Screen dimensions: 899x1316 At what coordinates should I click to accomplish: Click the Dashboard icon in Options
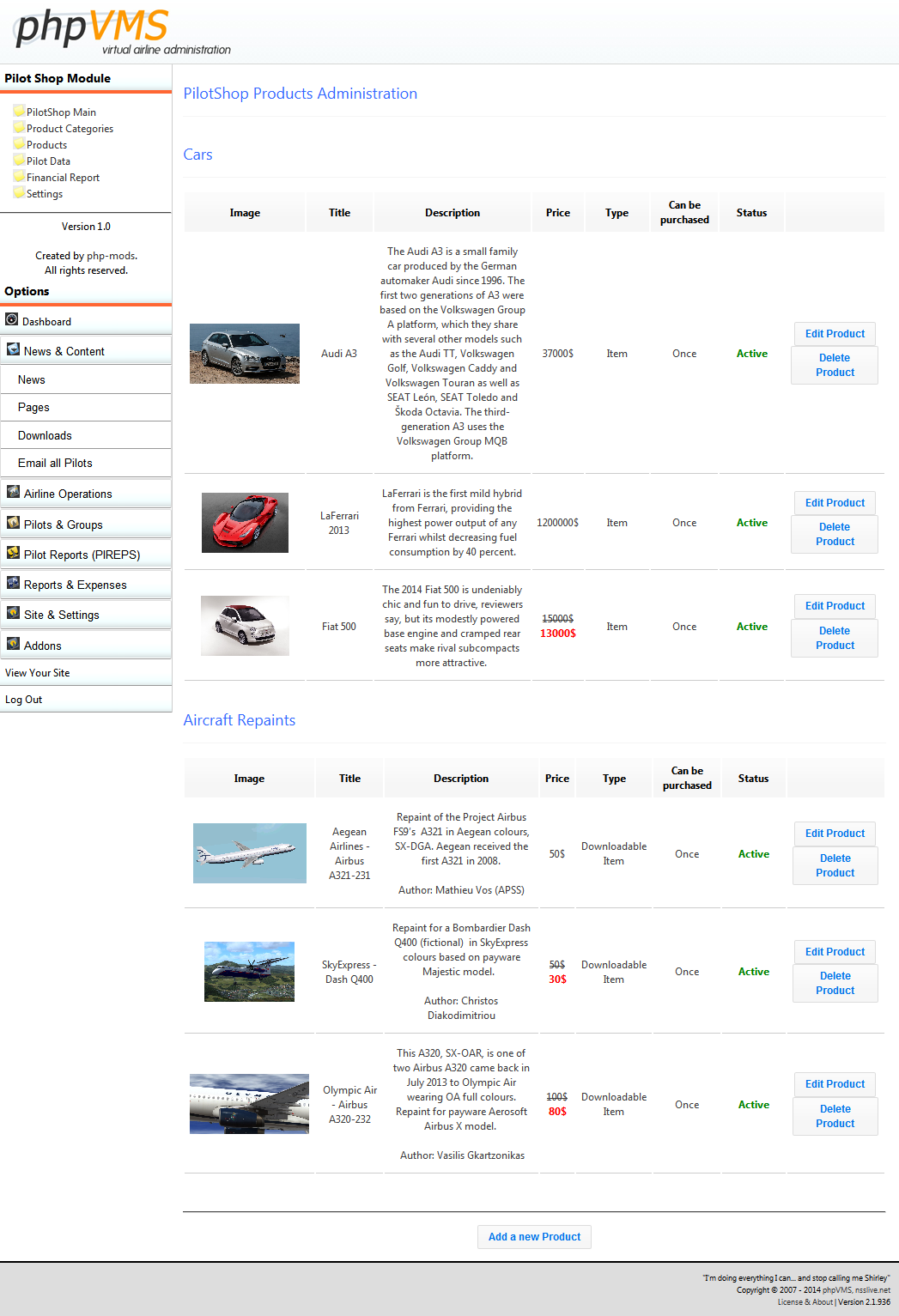pos(12,319)
